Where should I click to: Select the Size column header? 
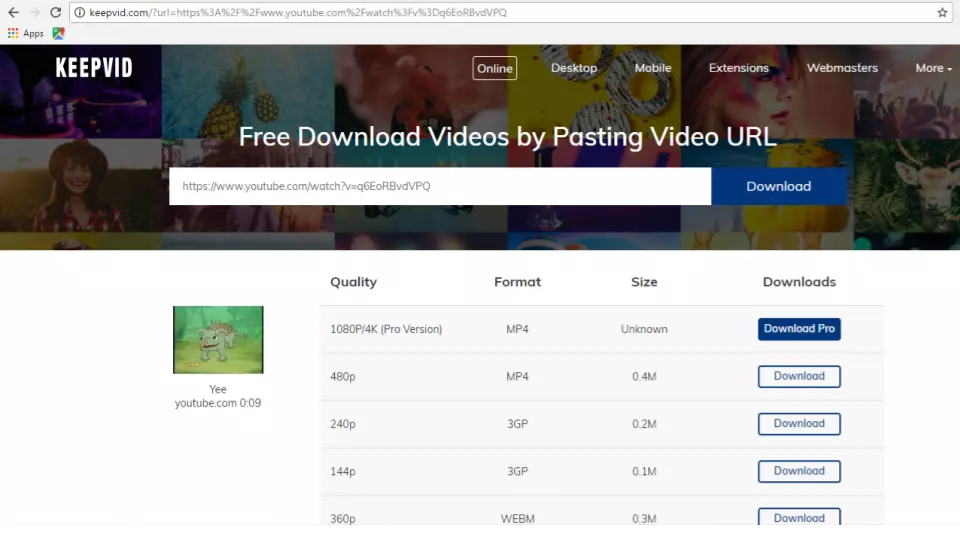coord(644,282)
